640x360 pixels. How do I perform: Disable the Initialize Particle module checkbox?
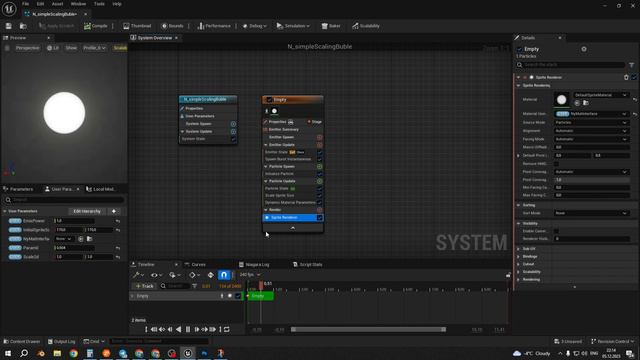point(320,174)
